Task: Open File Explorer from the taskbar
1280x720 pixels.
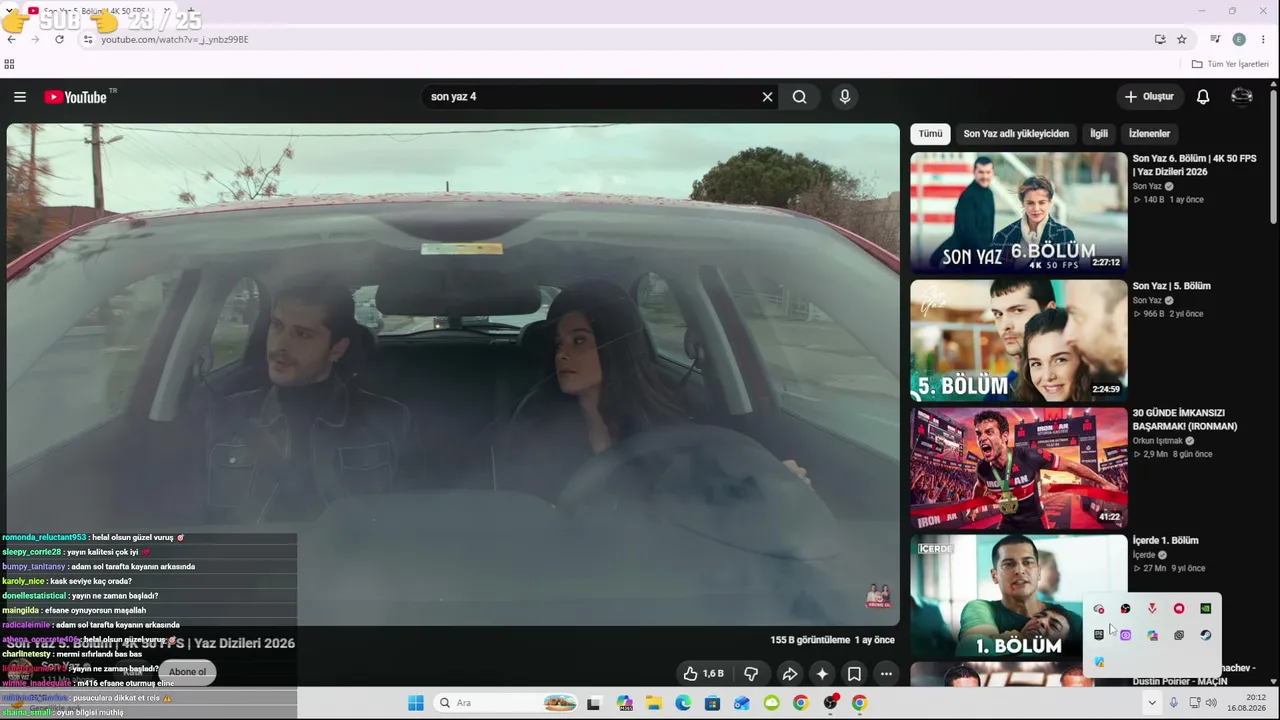Action: (x=653, y=703)
